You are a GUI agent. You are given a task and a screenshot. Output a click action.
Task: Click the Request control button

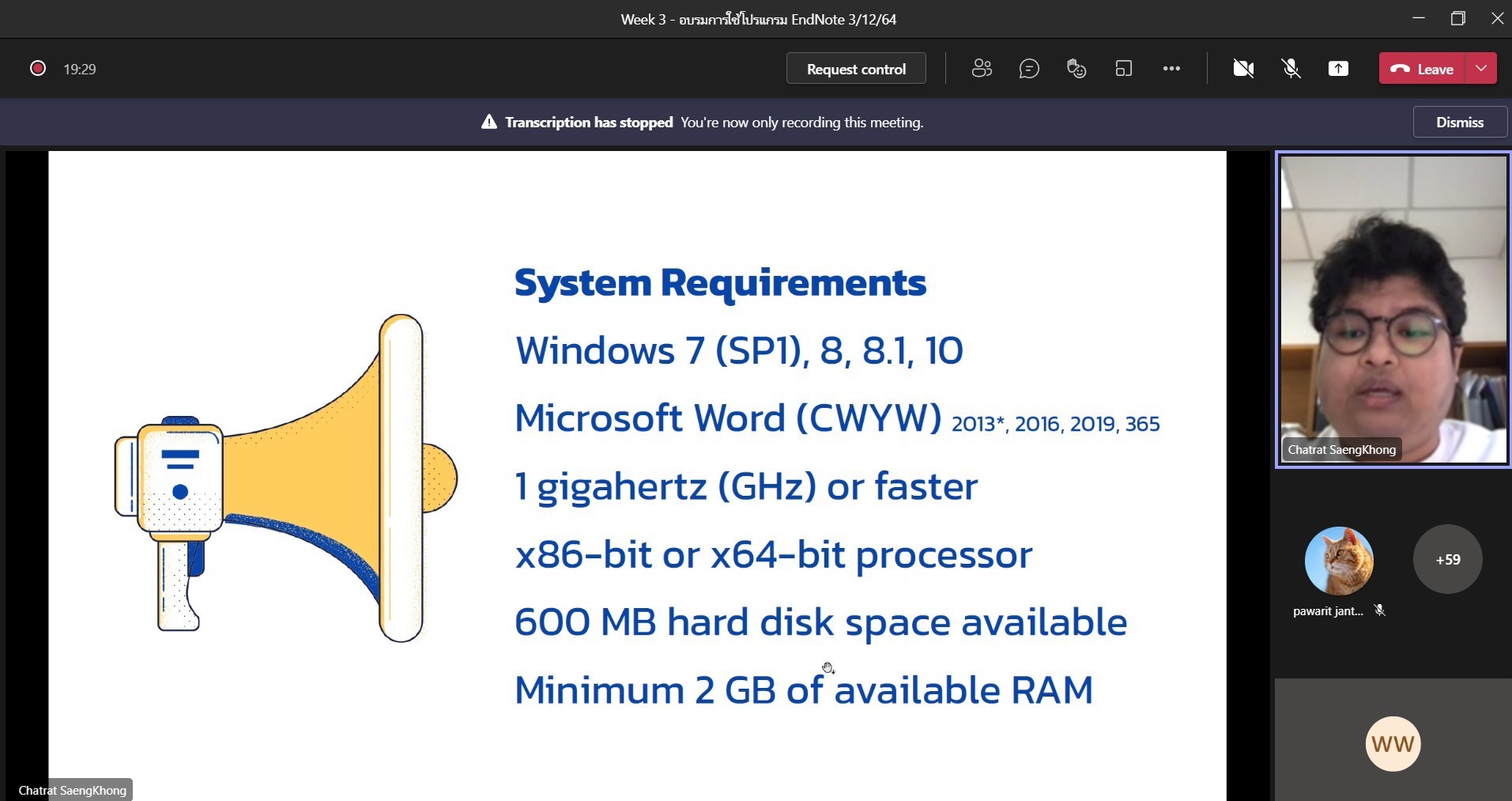(x=856, y=69)
